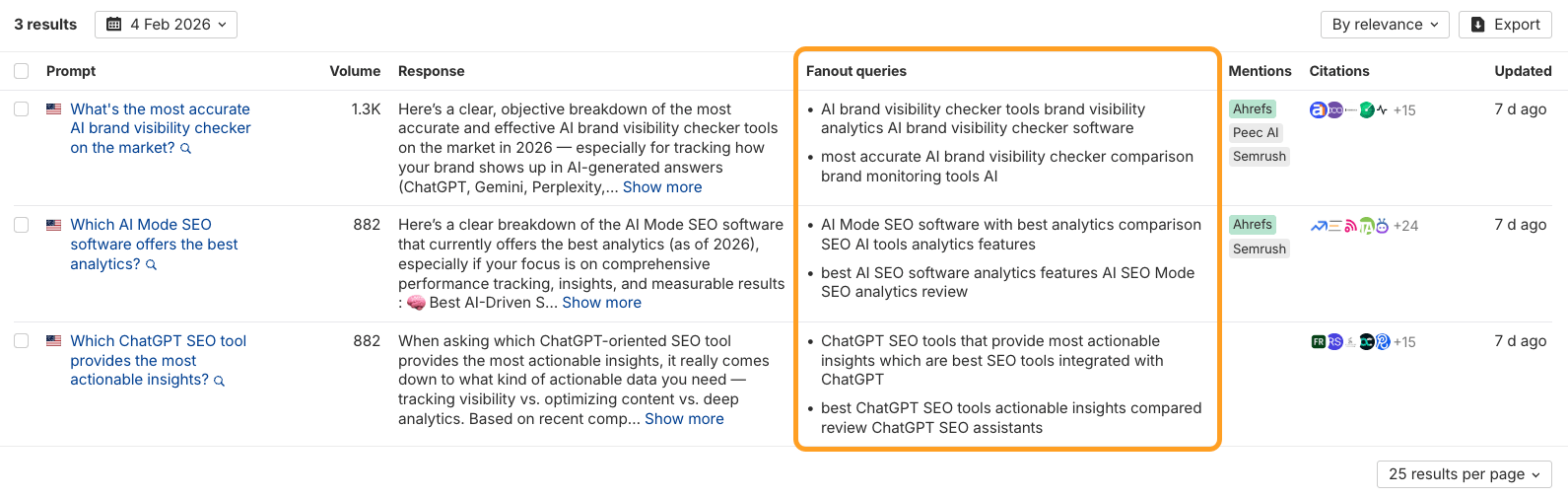Check the 'Which AI Mode SEO' row checkbox
1568x498 pixels.
pos(22,225)
